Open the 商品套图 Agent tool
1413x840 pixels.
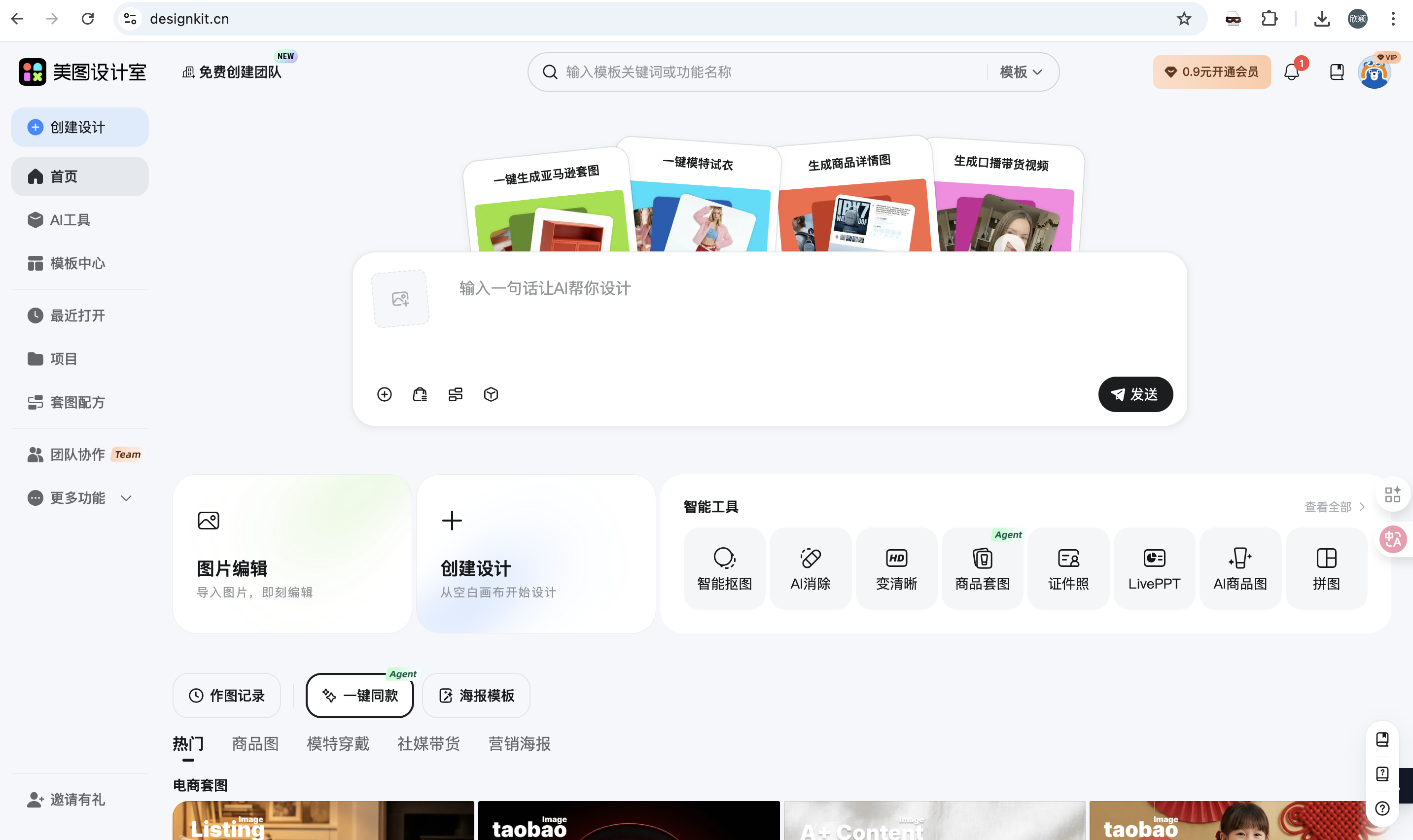tap(982, 568)
